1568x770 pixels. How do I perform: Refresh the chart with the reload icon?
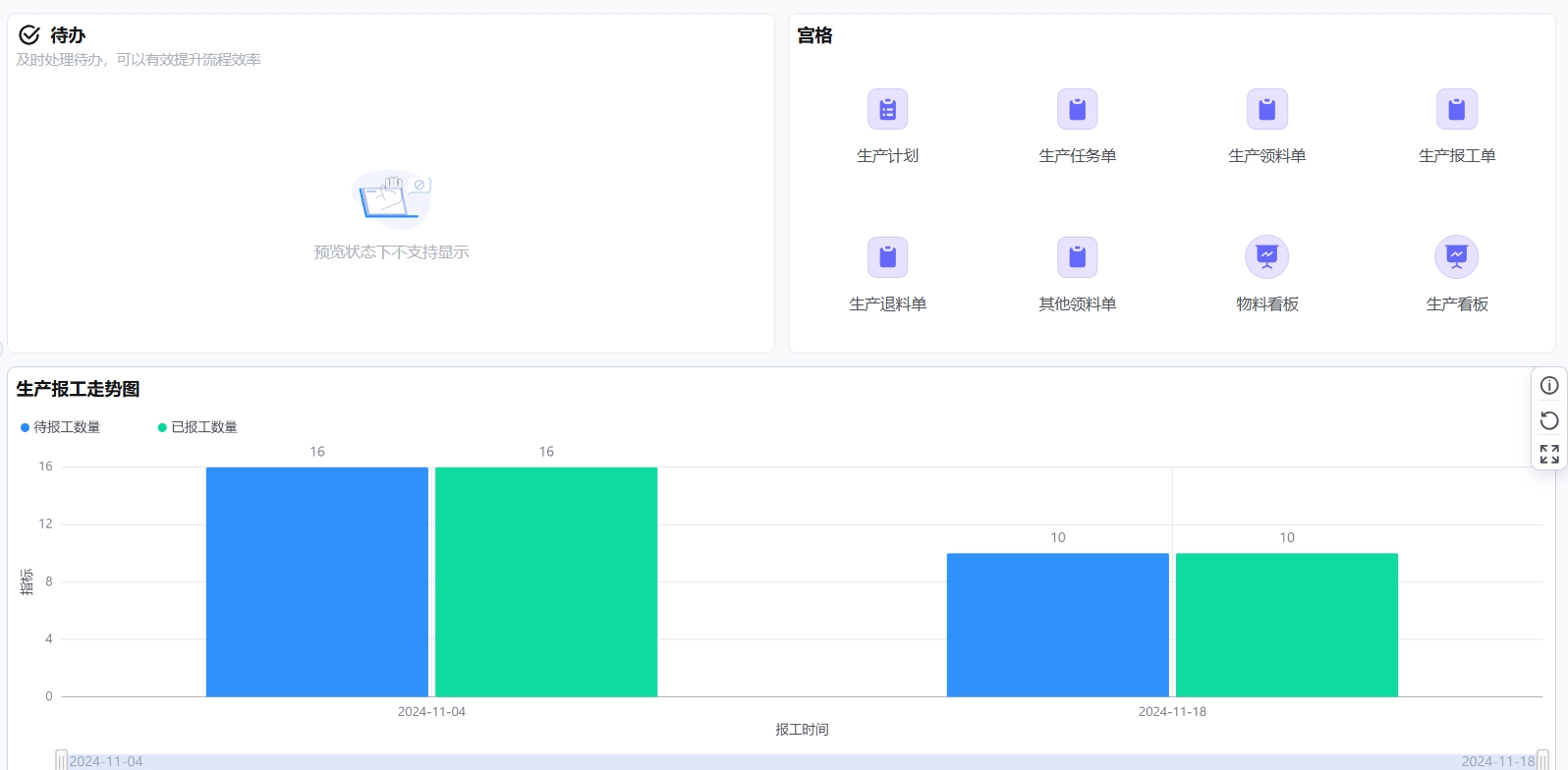coord(1549,420)
